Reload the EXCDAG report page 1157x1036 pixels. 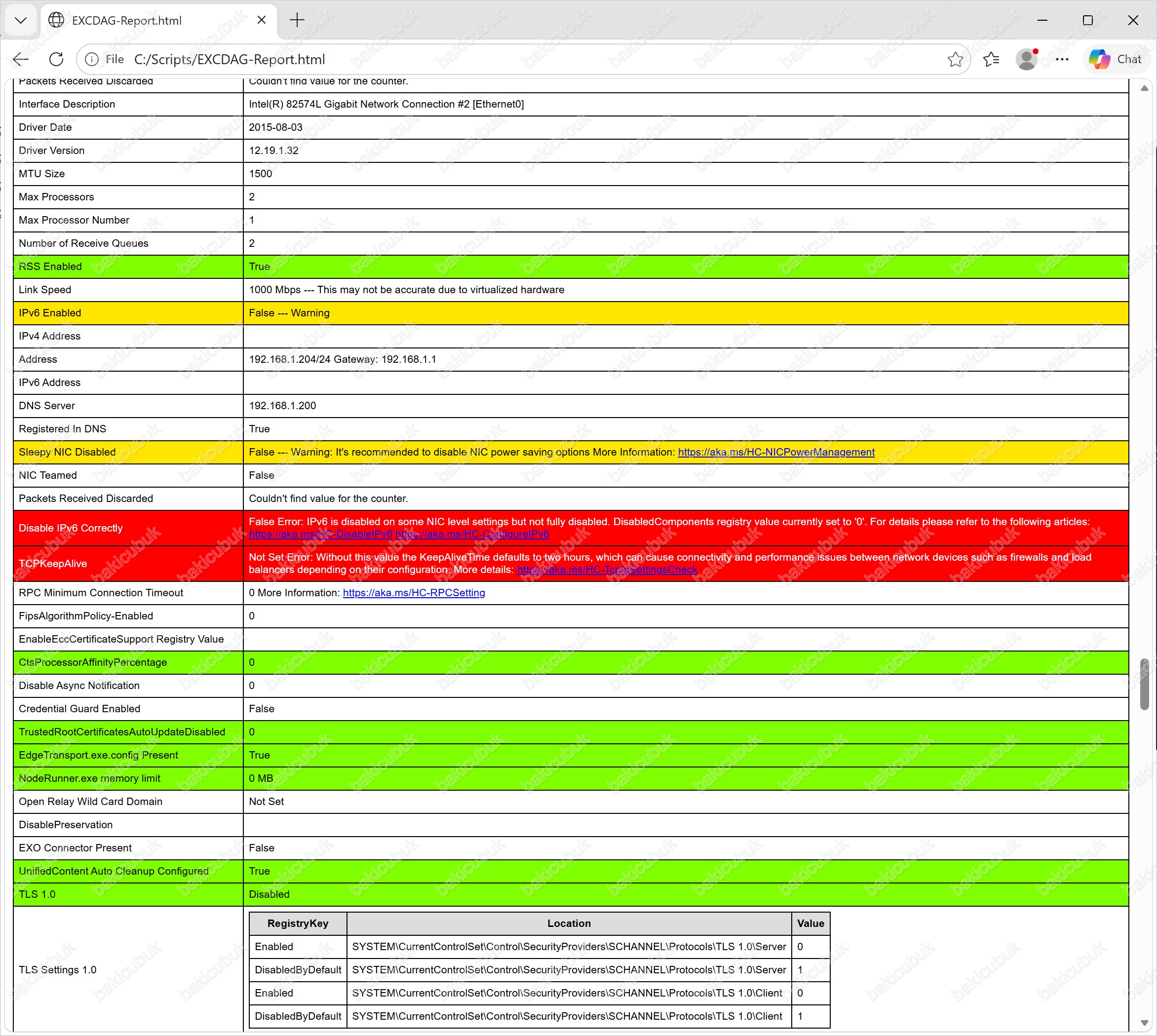tap(56, 59)
